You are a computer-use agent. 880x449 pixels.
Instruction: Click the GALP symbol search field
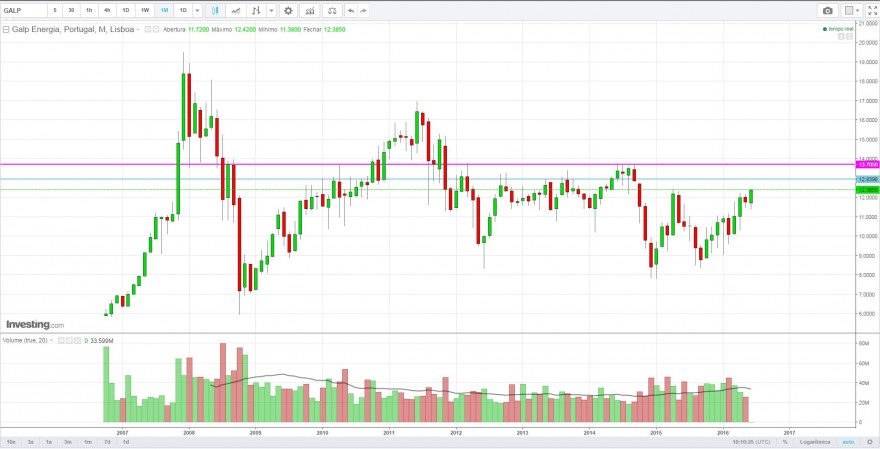click(24, 11)
